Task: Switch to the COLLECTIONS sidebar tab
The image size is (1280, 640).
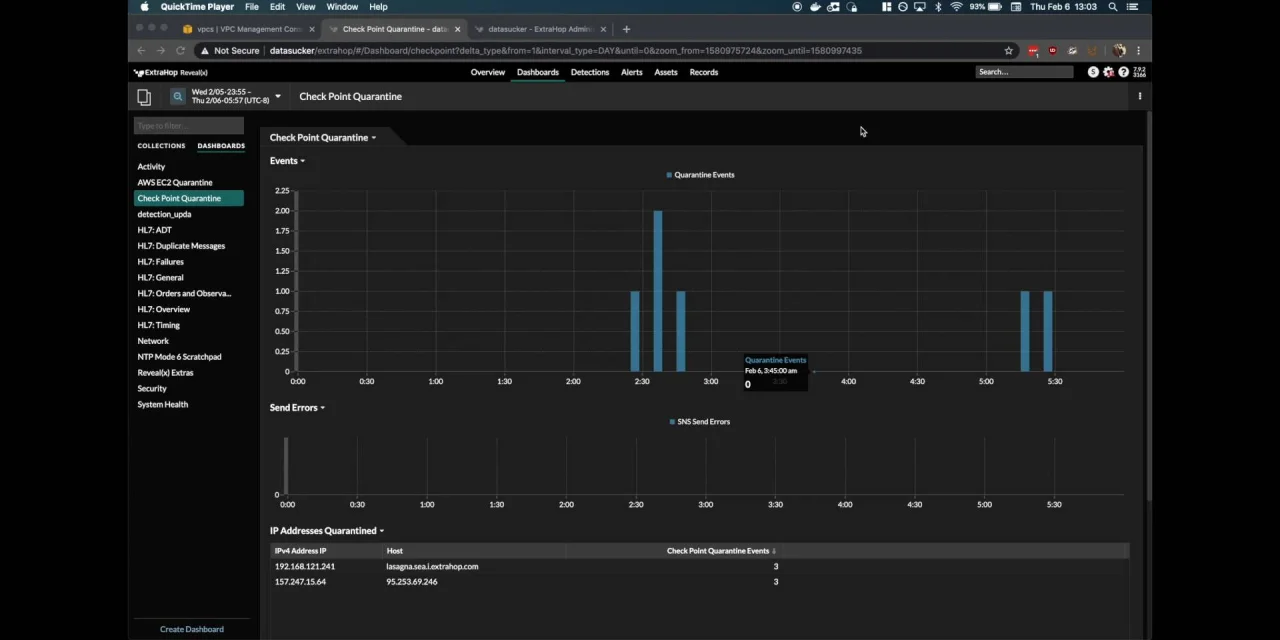Action: point(161,146)
